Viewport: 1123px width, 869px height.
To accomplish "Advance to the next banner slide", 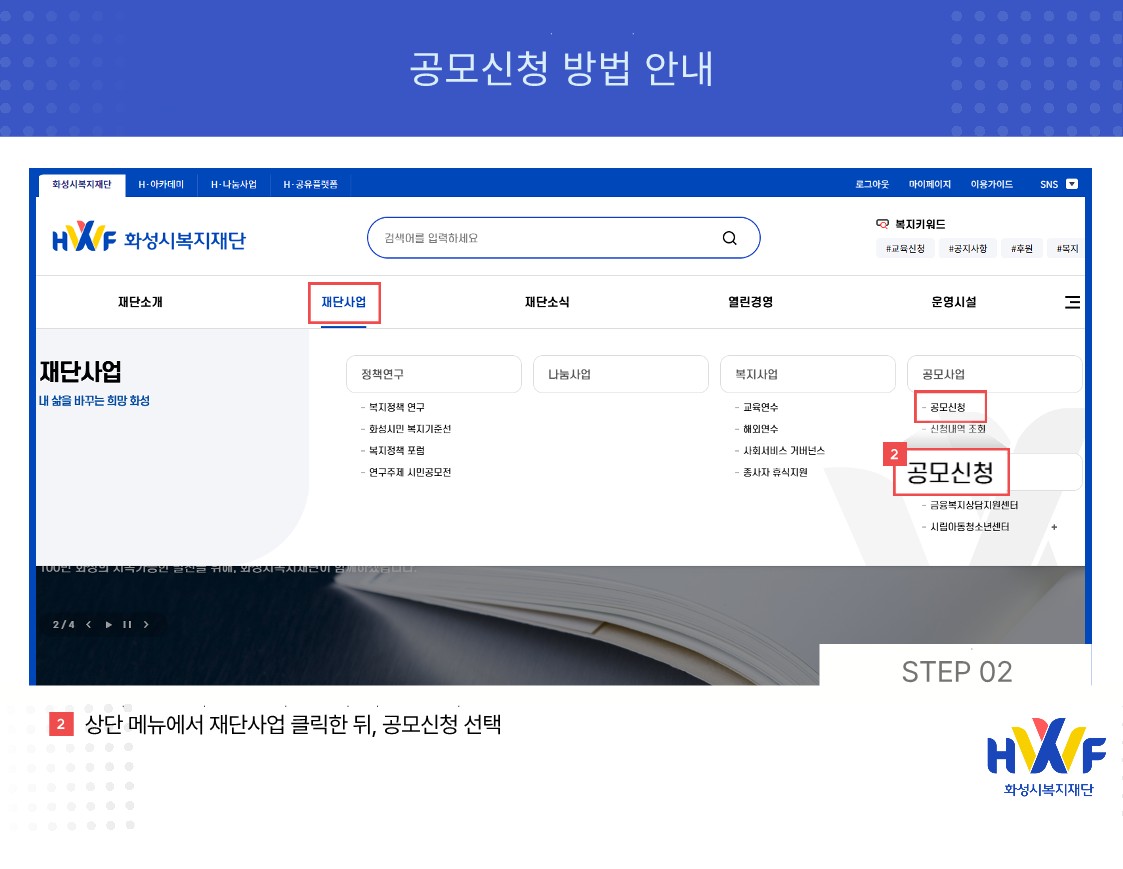I will coord(145,624).
